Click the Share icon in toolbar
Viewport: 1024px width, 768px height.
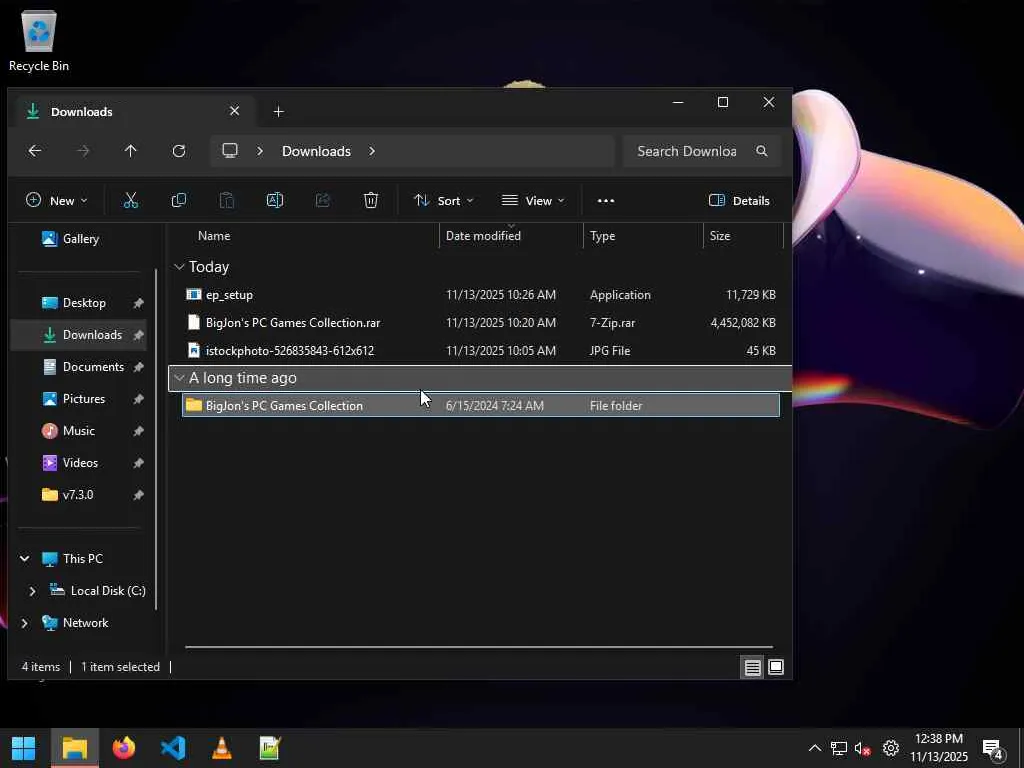click(323, 200)
